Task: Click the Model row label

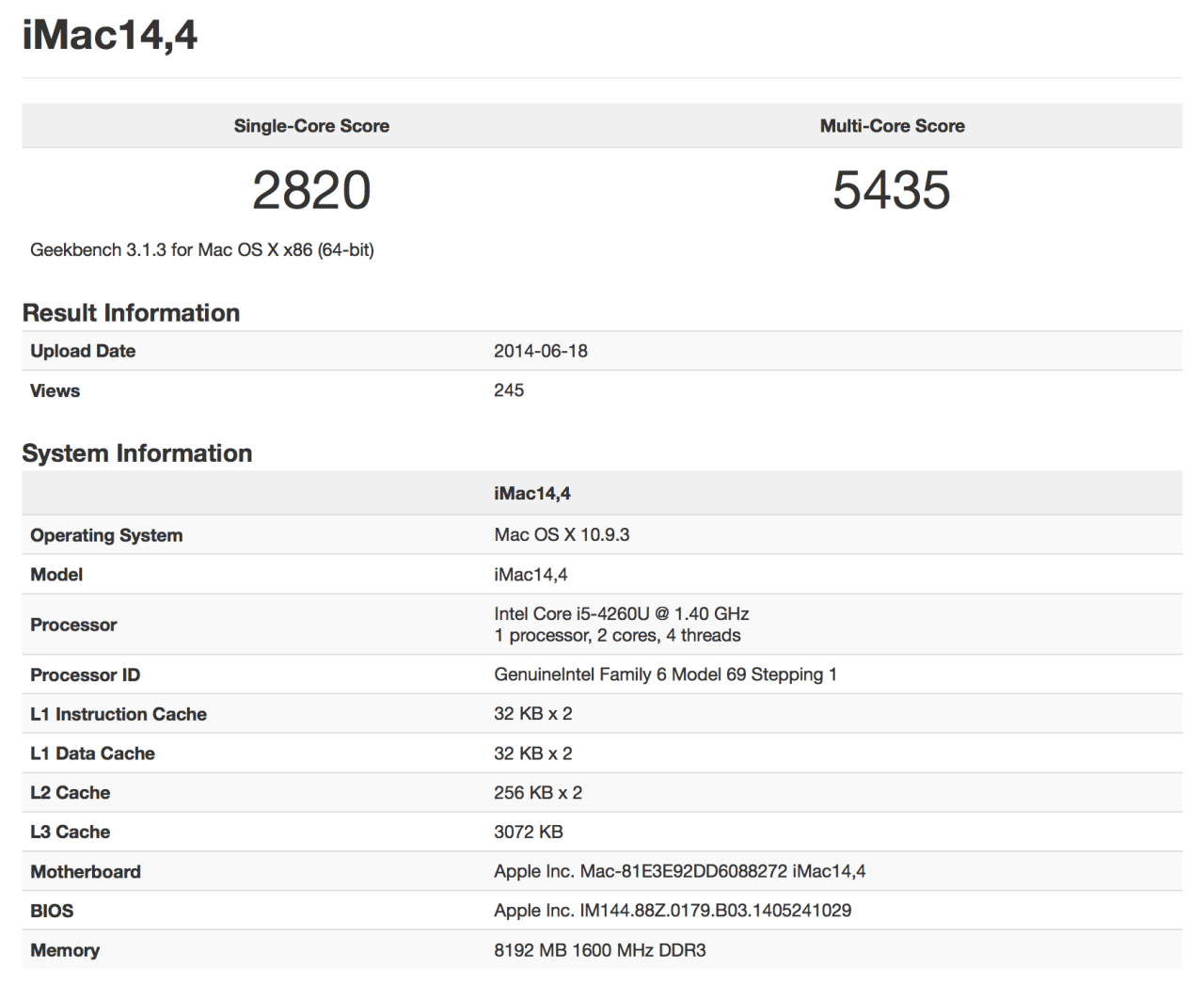Action: click(56, 575)
